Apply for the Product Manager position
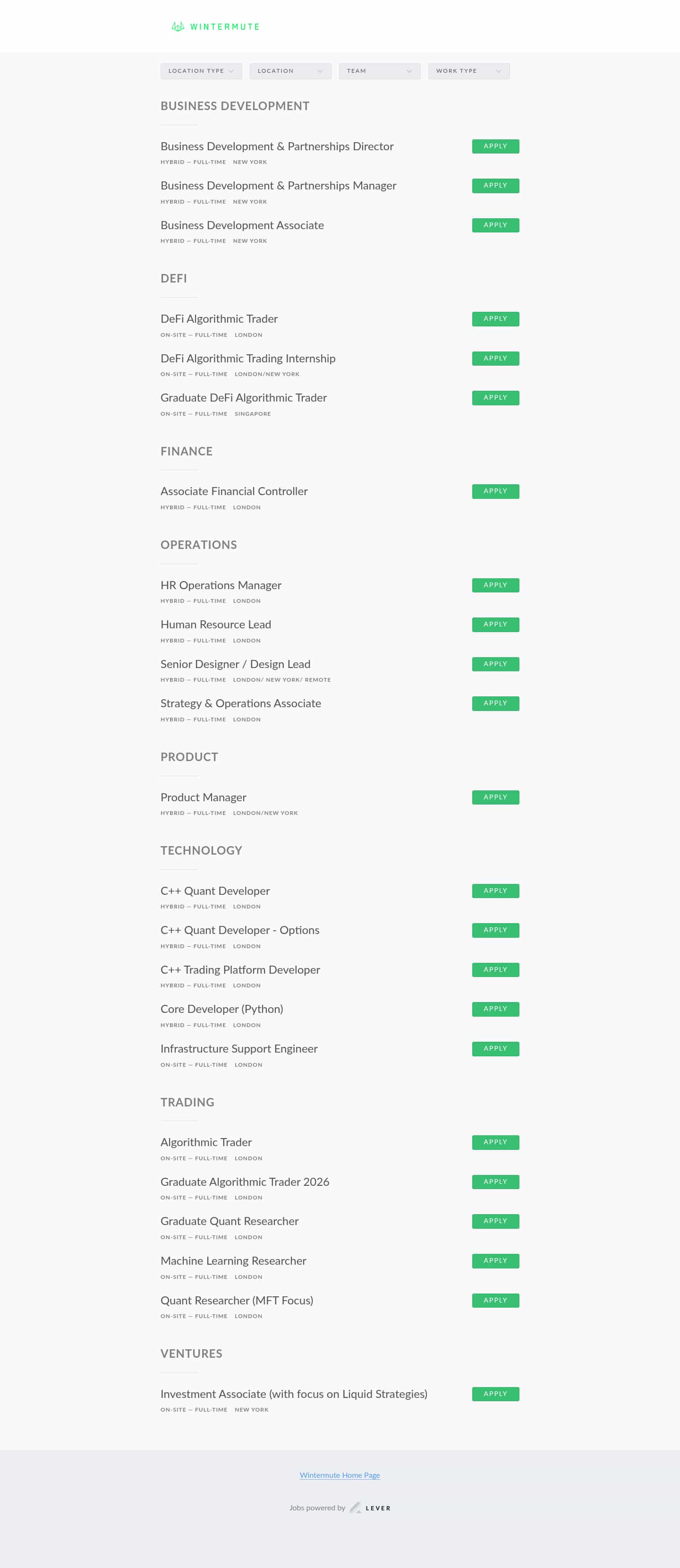Viewport: 680px width, 1568px height. [x=495, y=797]
